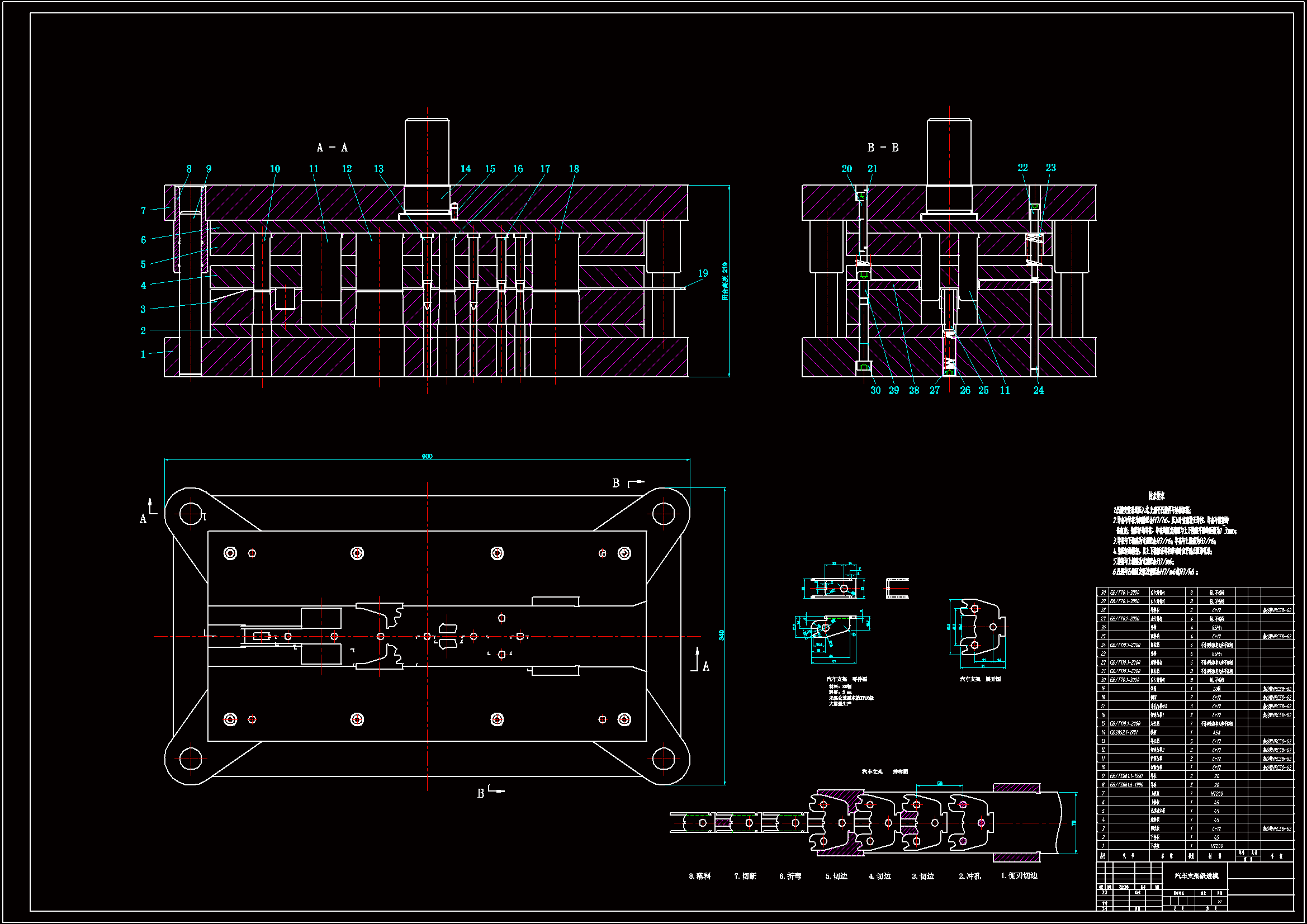Click the technical requirements heading text
The height and width of the screenshot is (924, 1307).
(x=1156, y=496)
